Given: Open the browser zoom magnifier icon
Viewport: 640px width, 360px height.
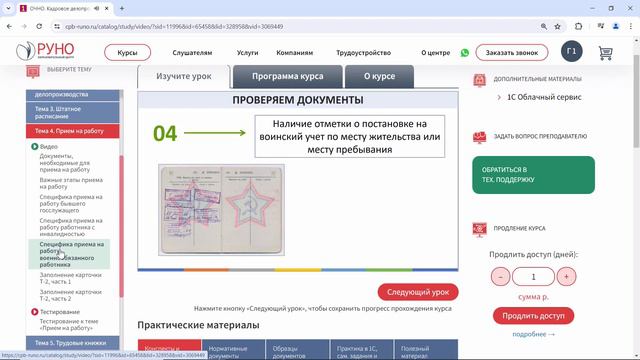Looking at the screenshot, I should point(544,26).
